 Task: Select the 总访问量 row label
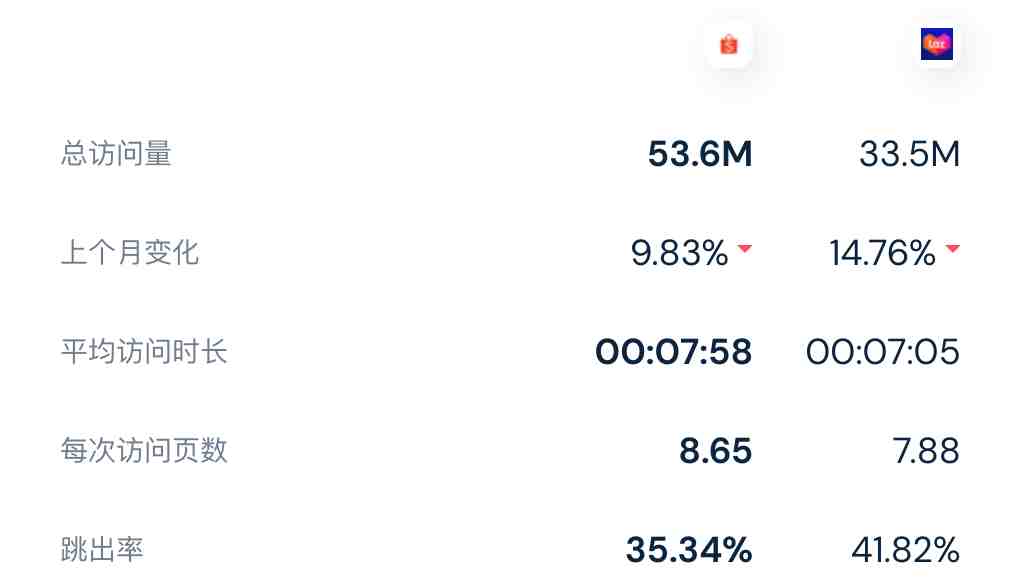click(x=116, y=154)
